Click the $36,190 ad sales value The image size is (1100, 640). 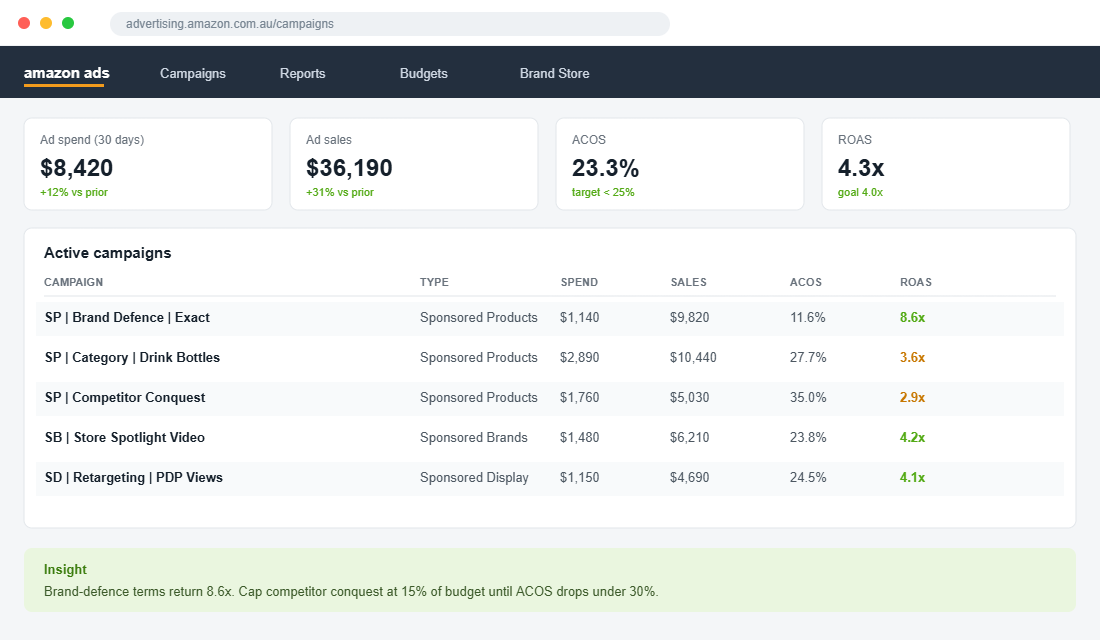[x=349, y=168]
